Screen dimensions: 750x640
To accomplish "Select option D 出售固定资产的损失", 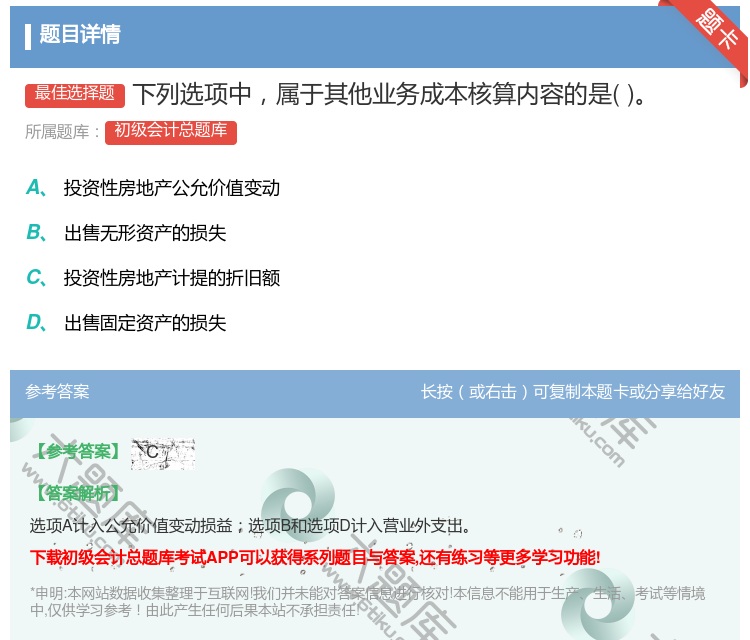I will [126, 323].
